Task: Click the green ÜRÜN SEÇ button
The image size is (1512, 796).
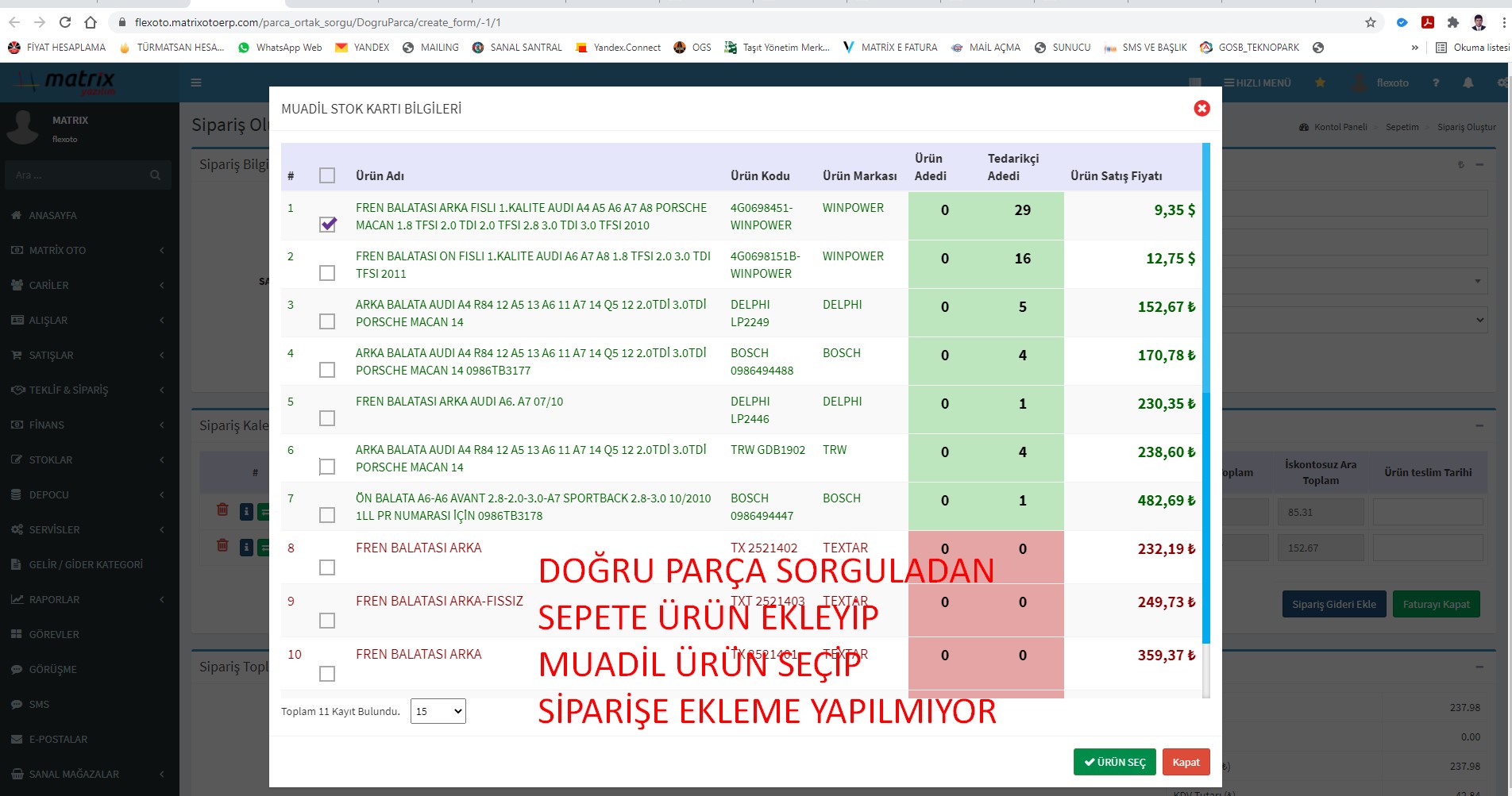Action: [1114, 762]
